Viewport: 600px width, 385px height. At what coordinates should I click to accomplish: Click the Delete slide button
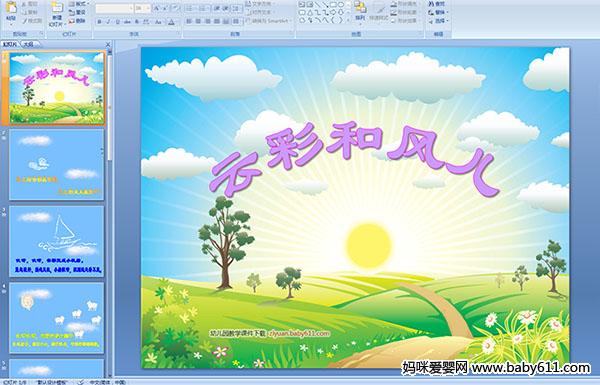click(77, 21)
